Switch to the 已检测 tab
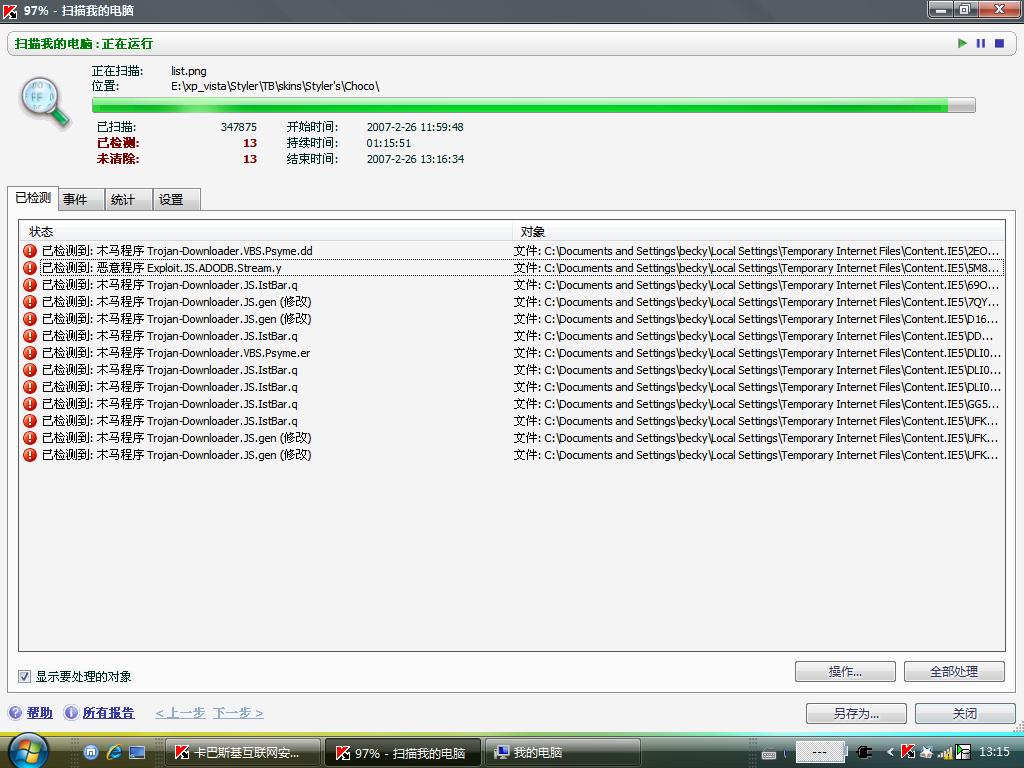Viewport: 1024px width, 768px height. coord(33,198)
